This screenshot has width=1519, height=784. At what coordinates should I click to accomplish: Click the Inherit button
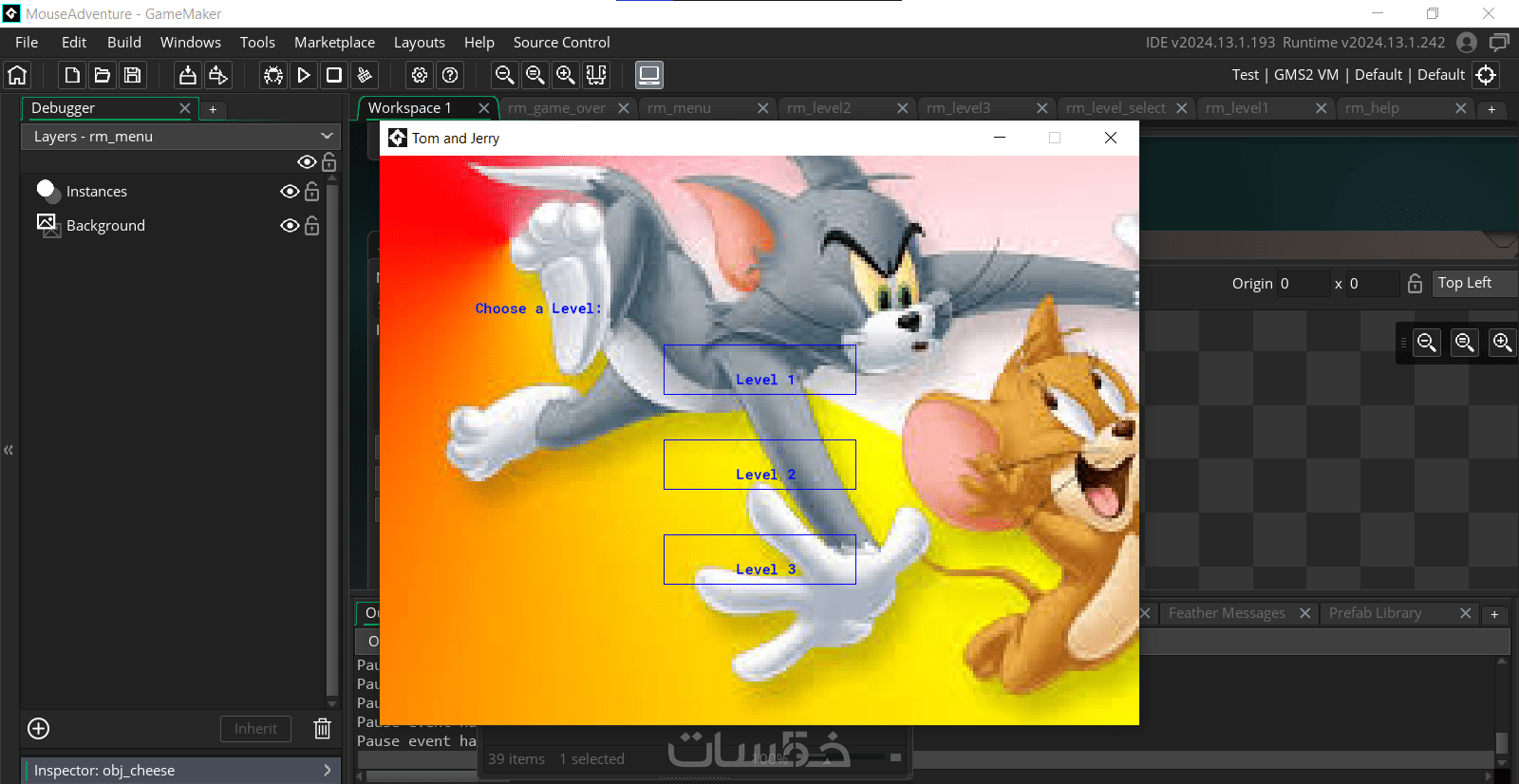(256, 729)
